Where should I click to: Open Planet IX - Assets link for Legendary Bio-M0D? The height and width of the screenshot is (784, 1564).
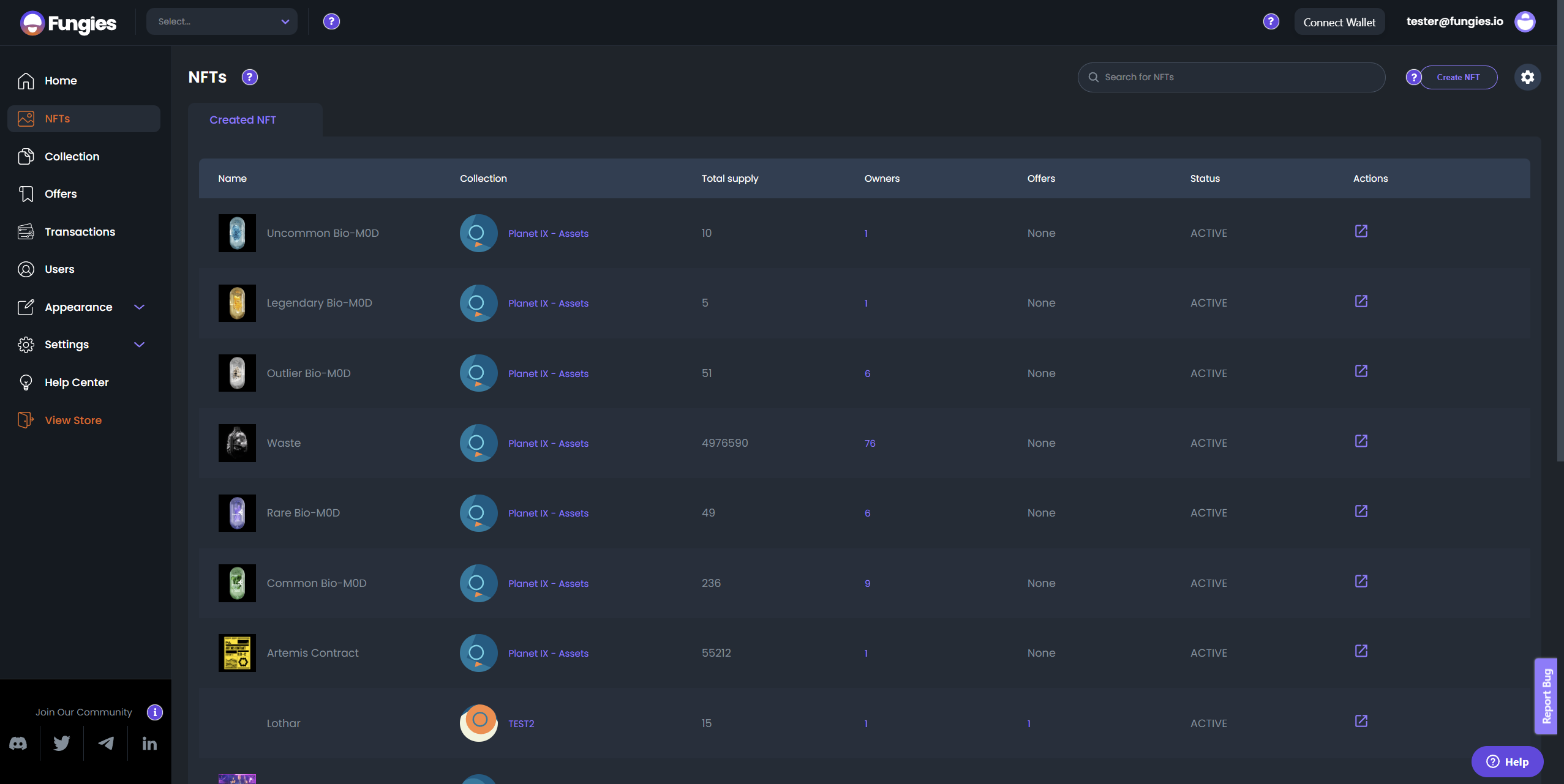pyautogui.click(x=548, y=304)
